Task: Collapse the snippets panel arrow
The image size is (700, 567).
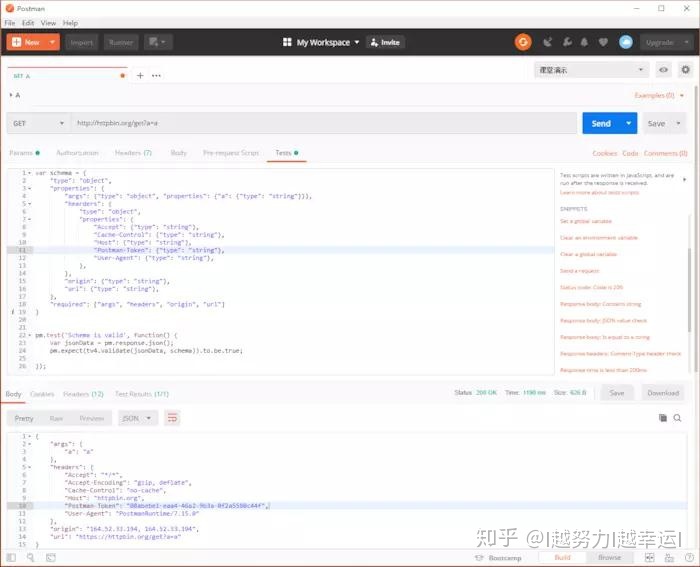Action: tap(684, 179)
